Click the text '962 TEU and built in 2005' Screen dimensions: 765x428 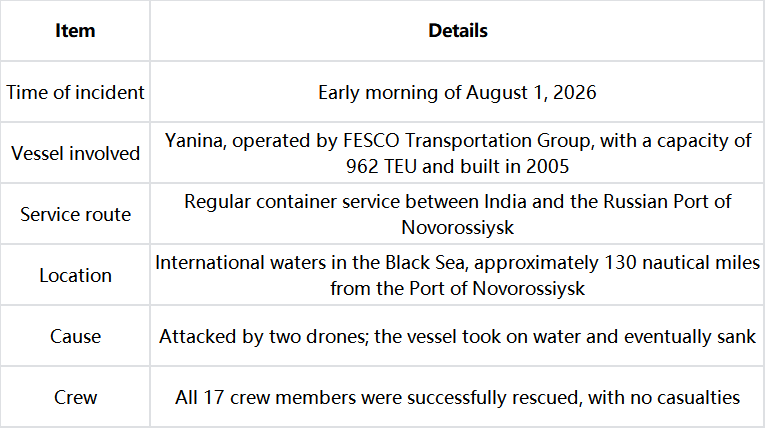(457, 166)
